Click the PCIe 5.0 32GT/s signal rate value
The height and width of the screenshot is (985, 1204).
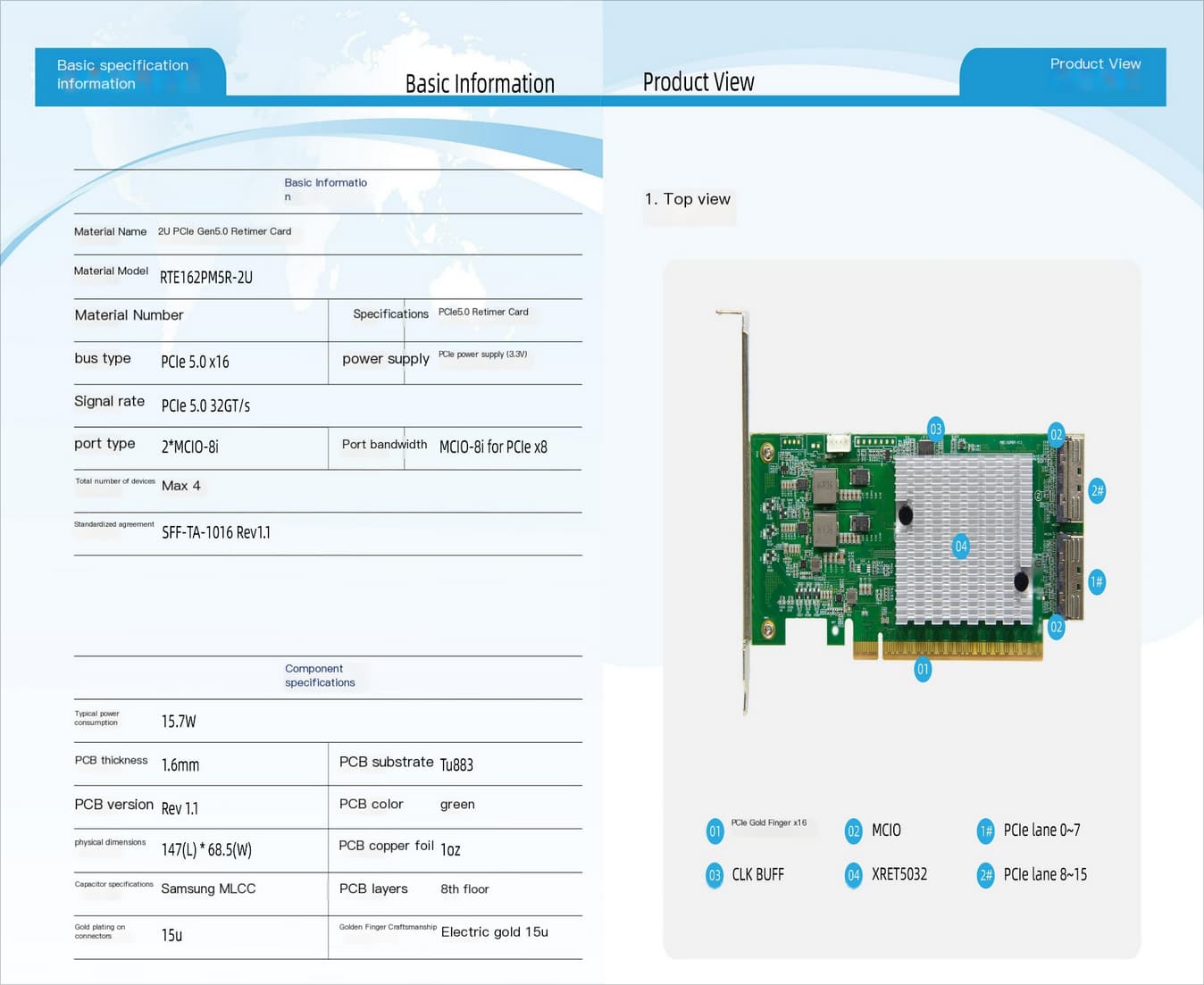pyautogui.click(x=205, y=406)
